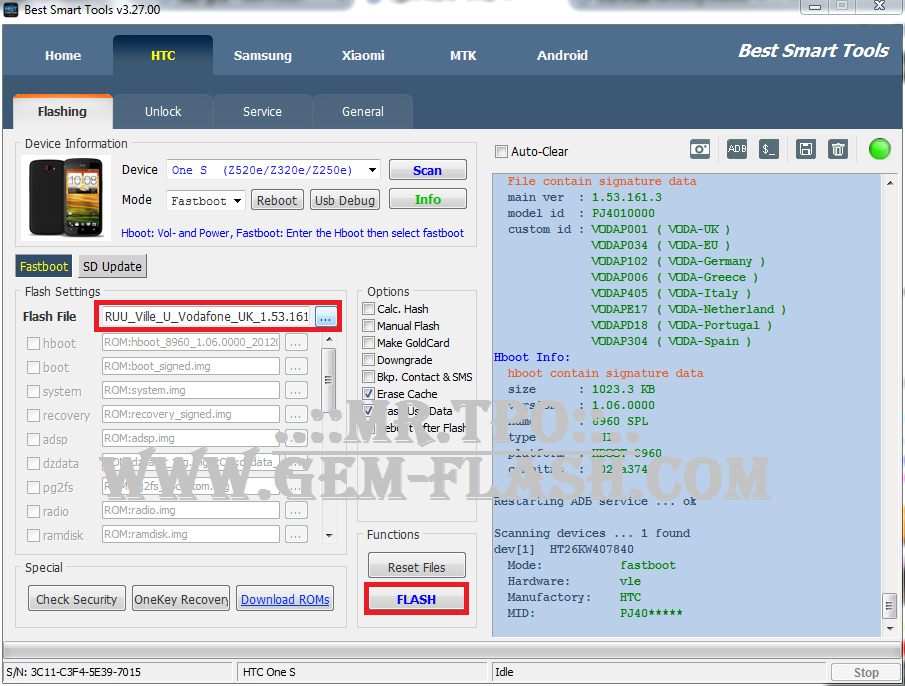
Task: Click the Reboot button
Action: pyautogui.click(x=277, y=200)
